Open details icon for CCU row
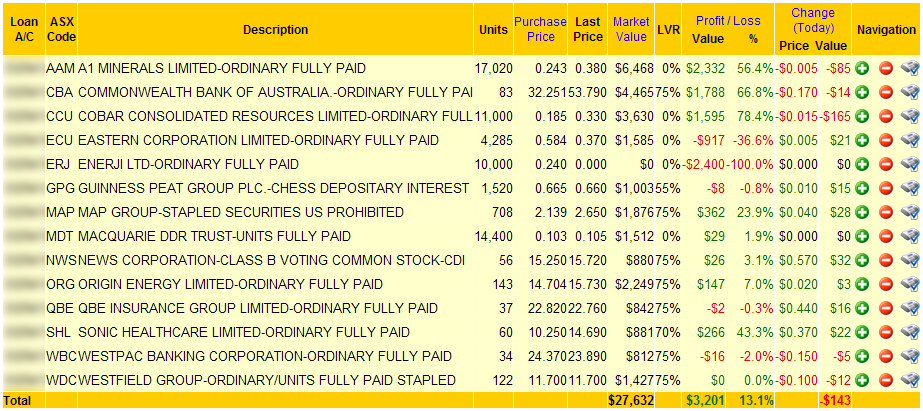923x411 pixels. click(x=909, y=116)
